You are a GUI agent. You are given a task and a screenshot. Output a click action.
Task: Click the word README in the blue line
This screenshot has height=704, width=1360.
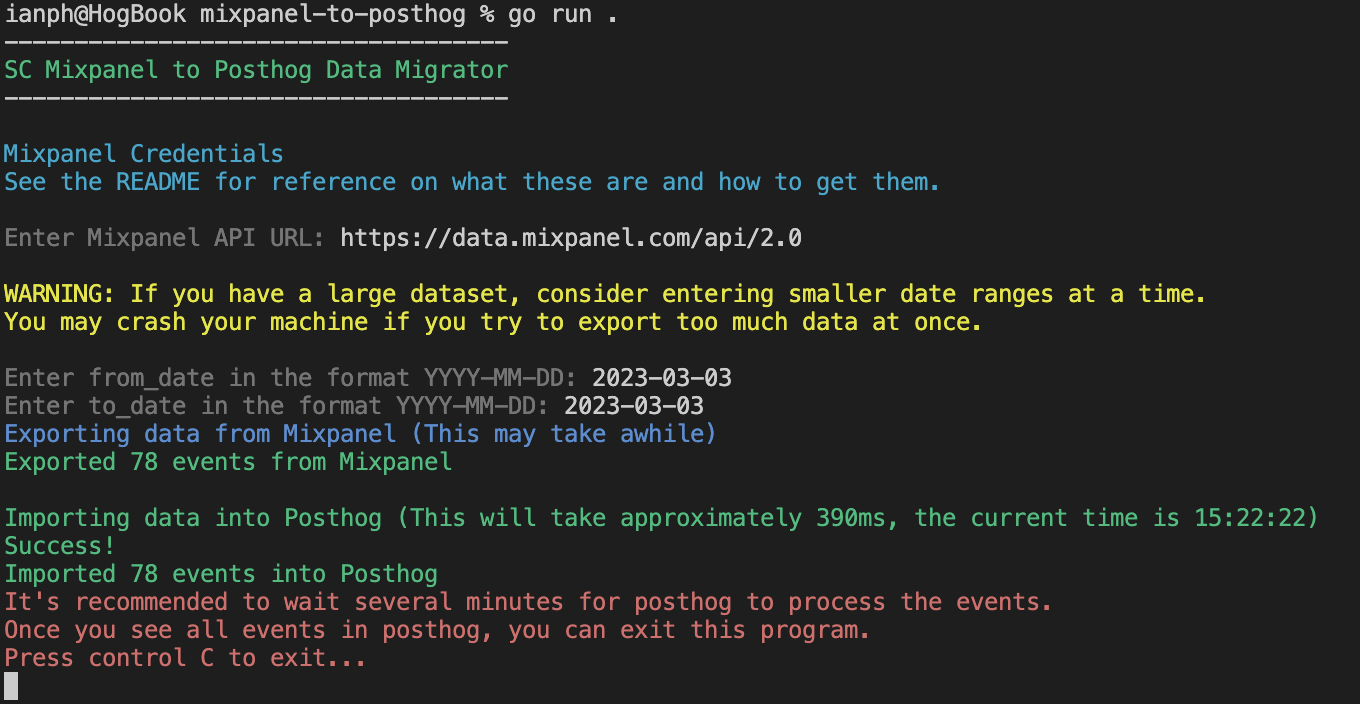point(157,182)
